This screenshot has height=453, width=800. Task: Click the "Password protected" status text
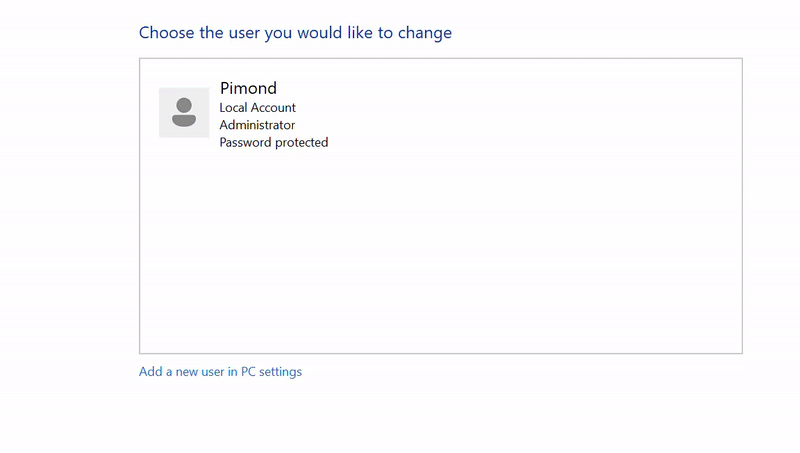(x=273, y=142)
